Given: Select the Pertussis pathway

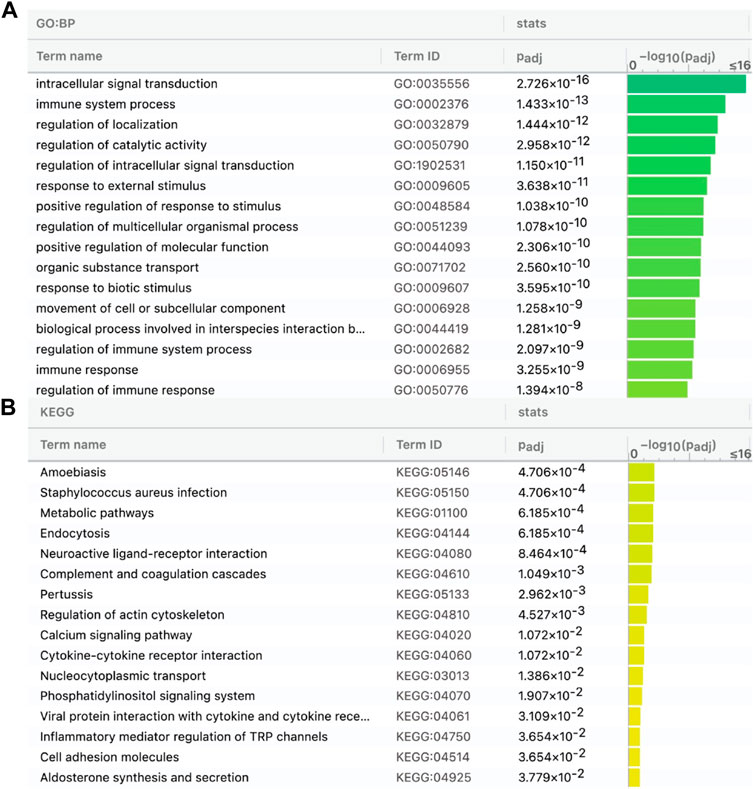Looking at the screenshot, I should pyautogui.click(x=66, y=594).
